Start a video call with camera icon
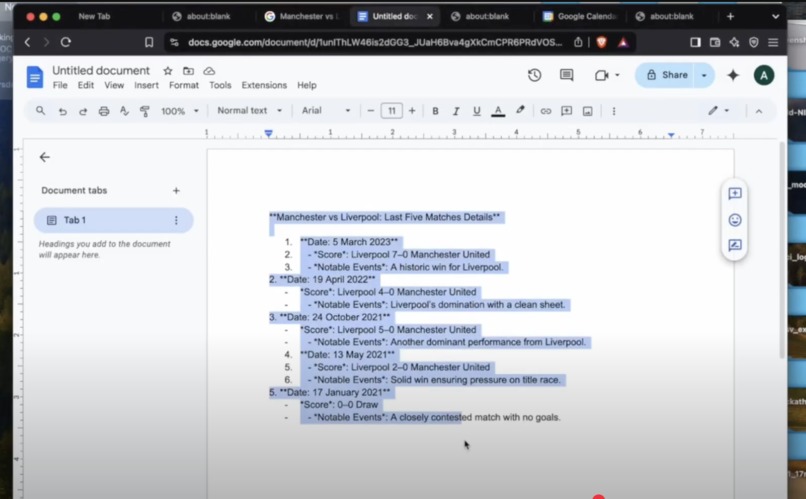This screenshot has width=806, height=499. (601, 76)
